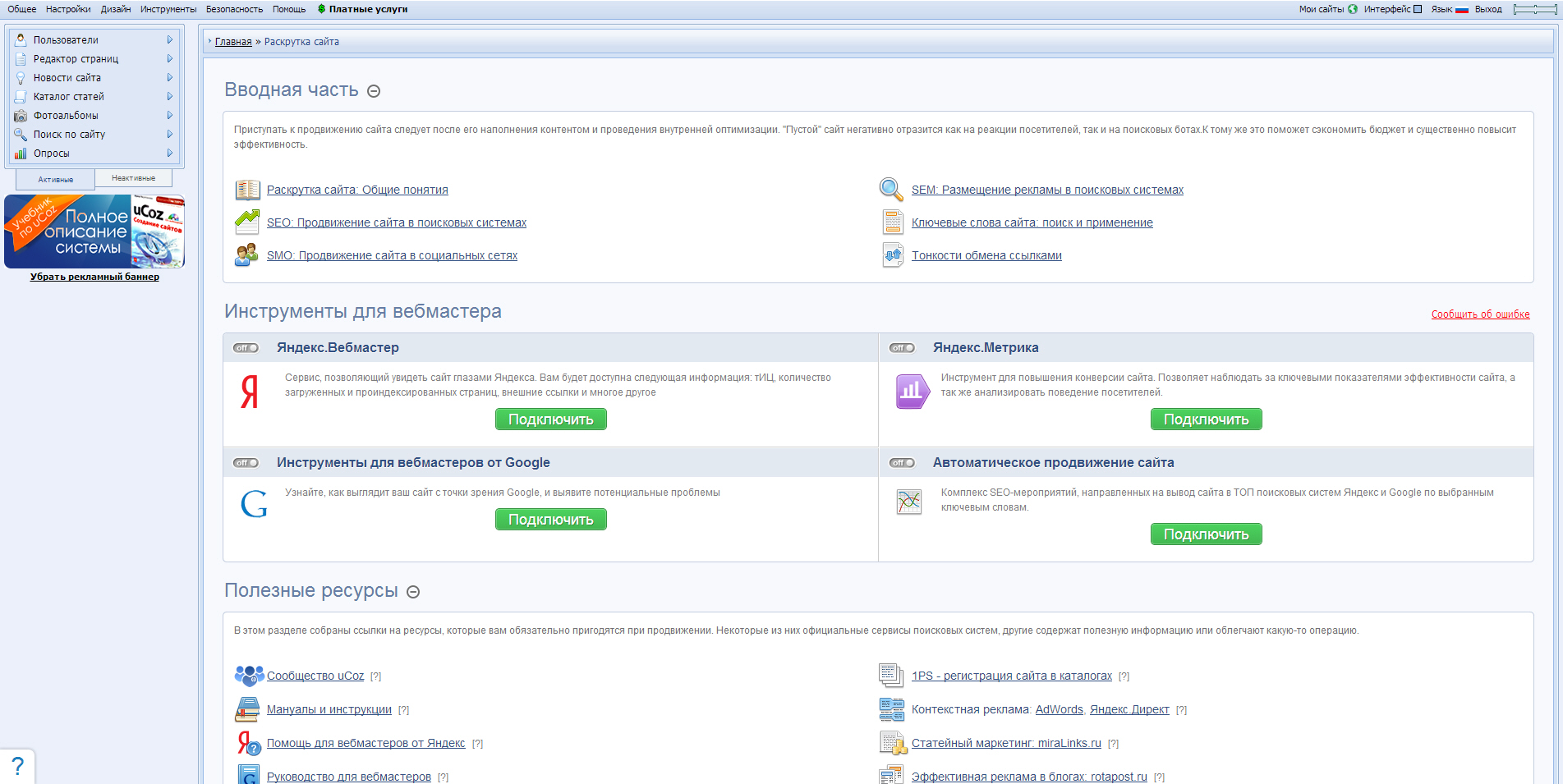Open the Платные услуги menu
The image size is (1563, 784).
pos(362,9)
